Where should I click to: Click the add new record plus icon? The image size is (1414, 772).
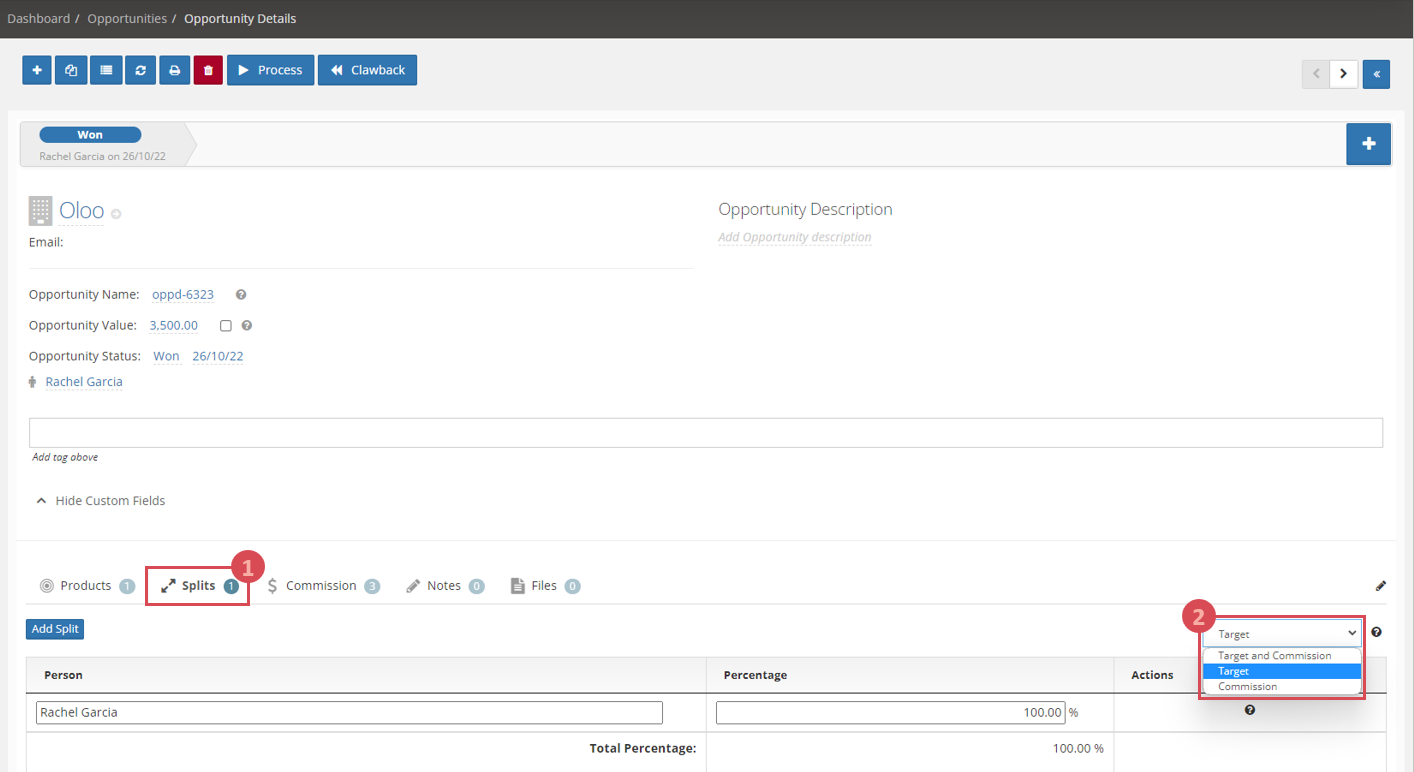click(37, 70)
